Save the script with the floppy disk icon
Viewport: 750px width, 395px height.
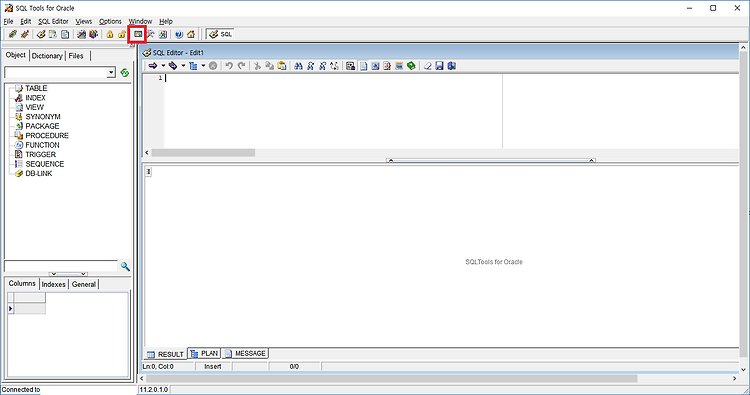tap(439, 66)
